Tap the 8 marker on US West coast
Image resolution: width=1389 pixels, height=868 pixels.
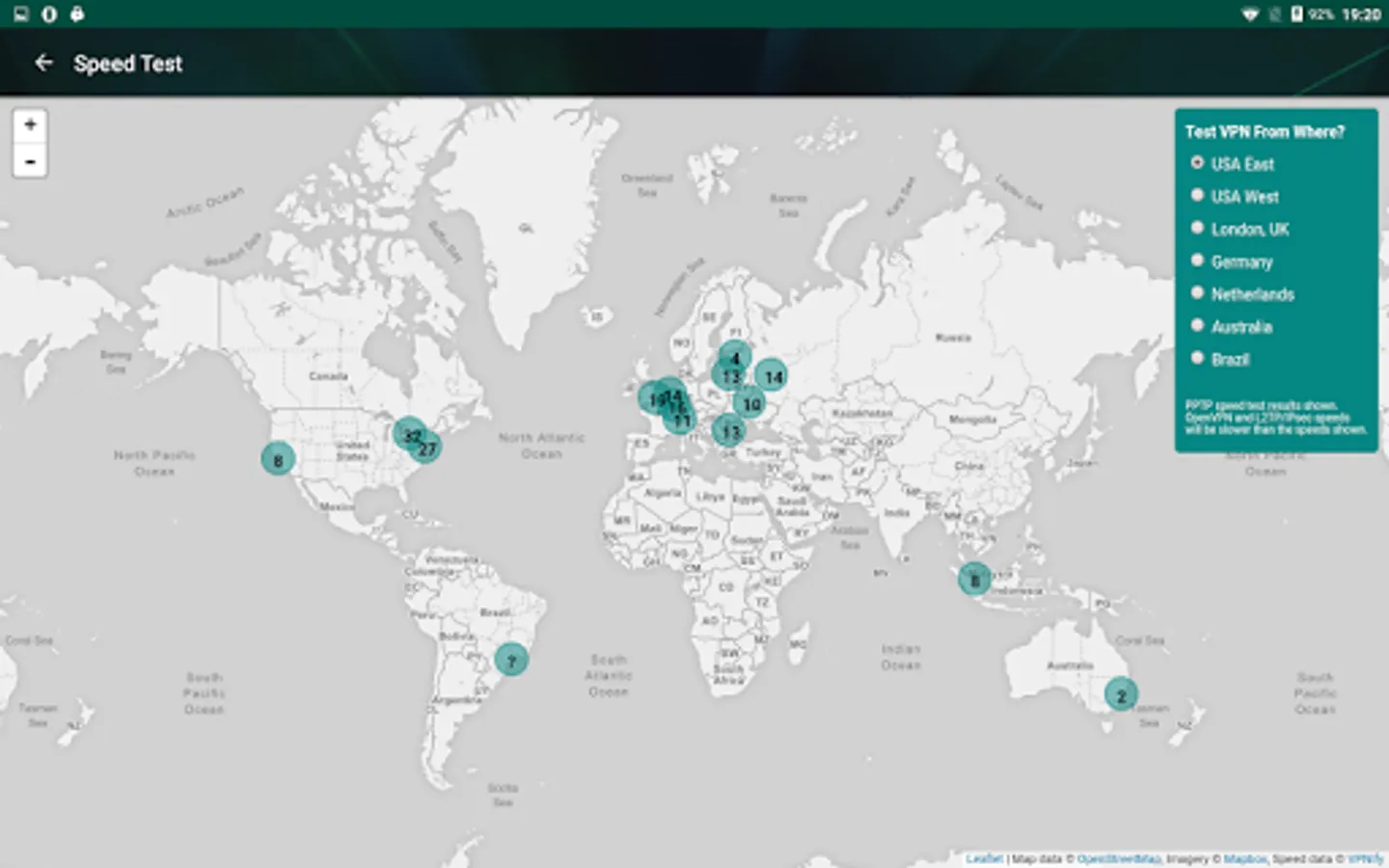coord(278,459)
